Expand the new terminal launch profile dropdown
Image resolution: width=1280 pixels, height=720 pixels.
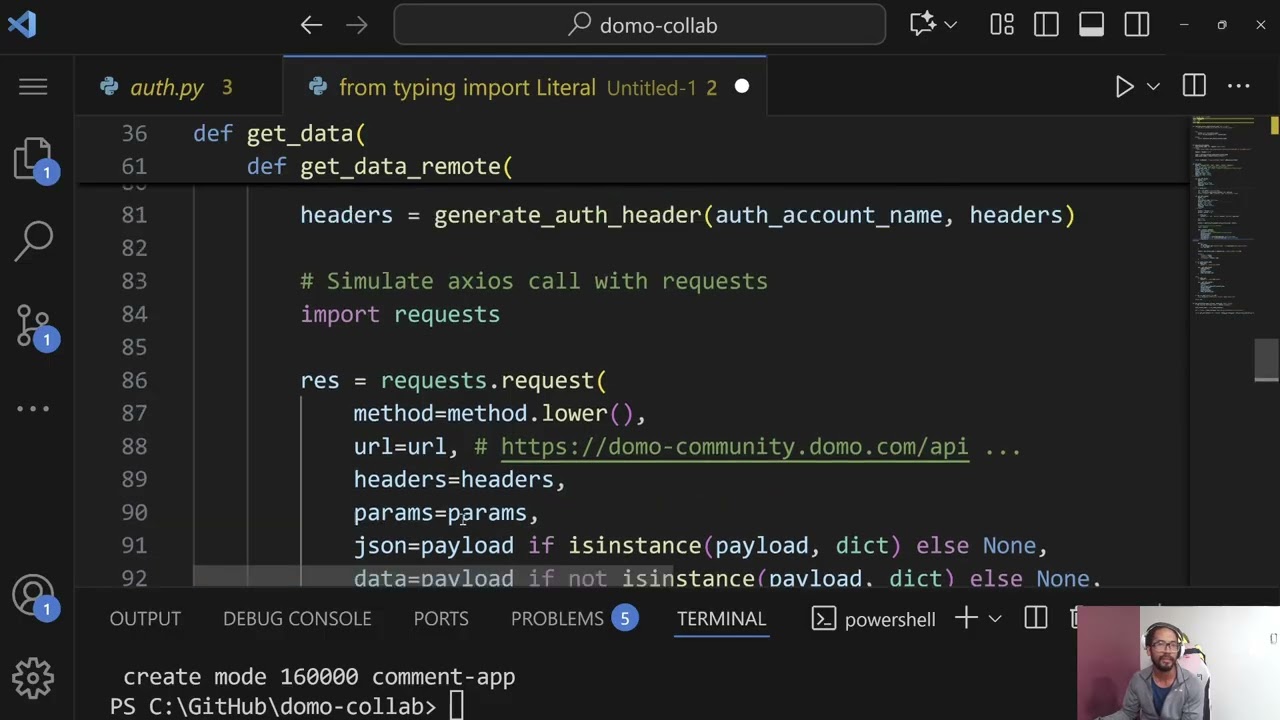point(995,619)
